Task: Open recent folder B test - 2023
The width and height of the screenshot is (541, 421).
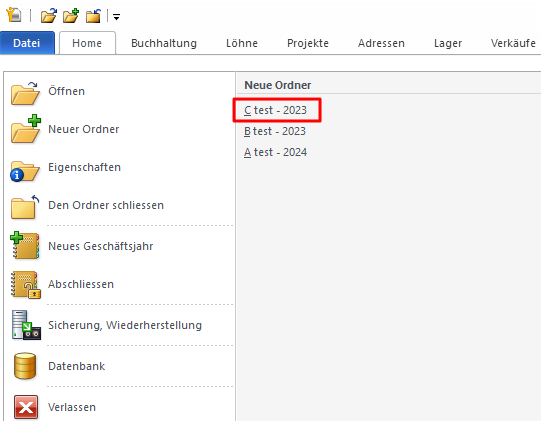Action: click(275, 131)
